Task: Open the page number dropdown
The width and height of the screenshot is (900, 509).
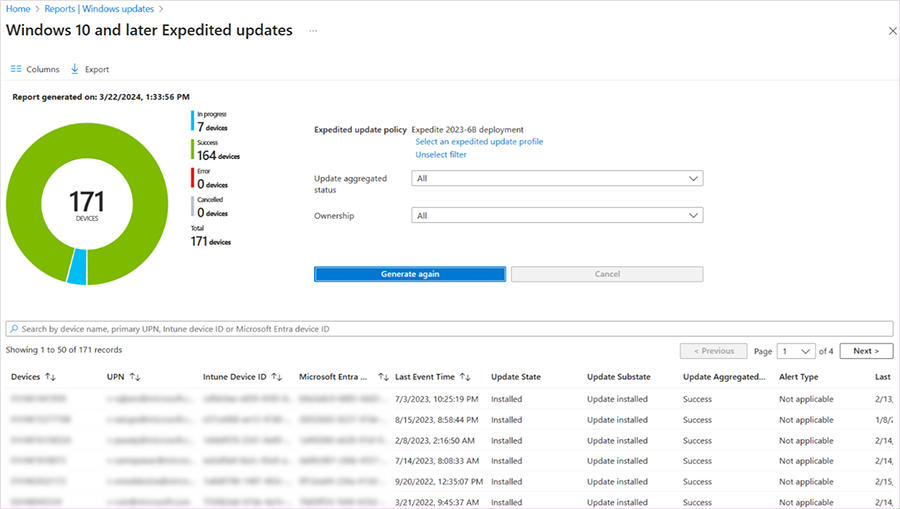Action: (796, 351)
